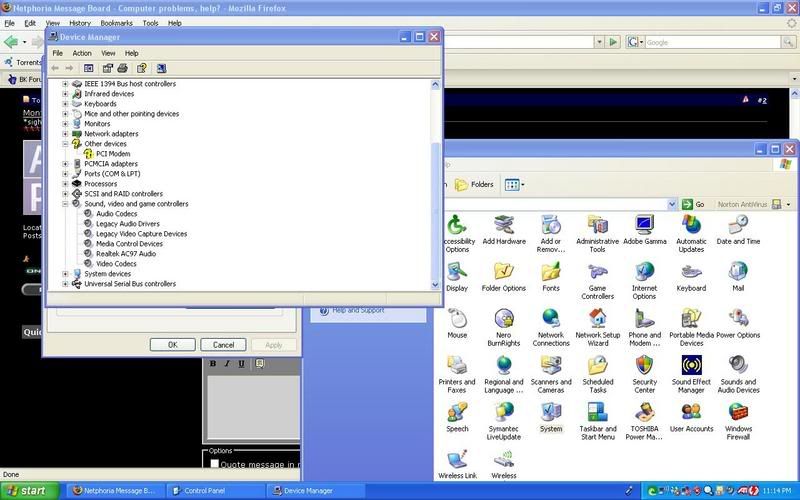Click the Print toolbar icon in Device Manager
The width and height of the screenshot is (800, 500).
click(122, 68)
